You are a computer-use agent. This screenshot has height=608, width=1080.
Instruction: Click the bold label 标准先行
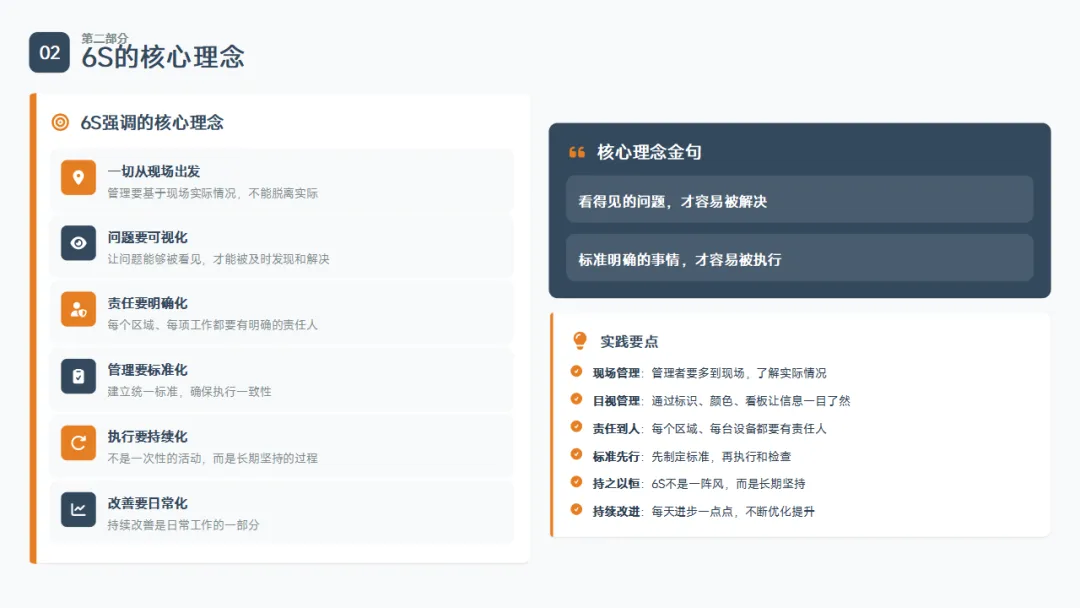tap(616, 457)
